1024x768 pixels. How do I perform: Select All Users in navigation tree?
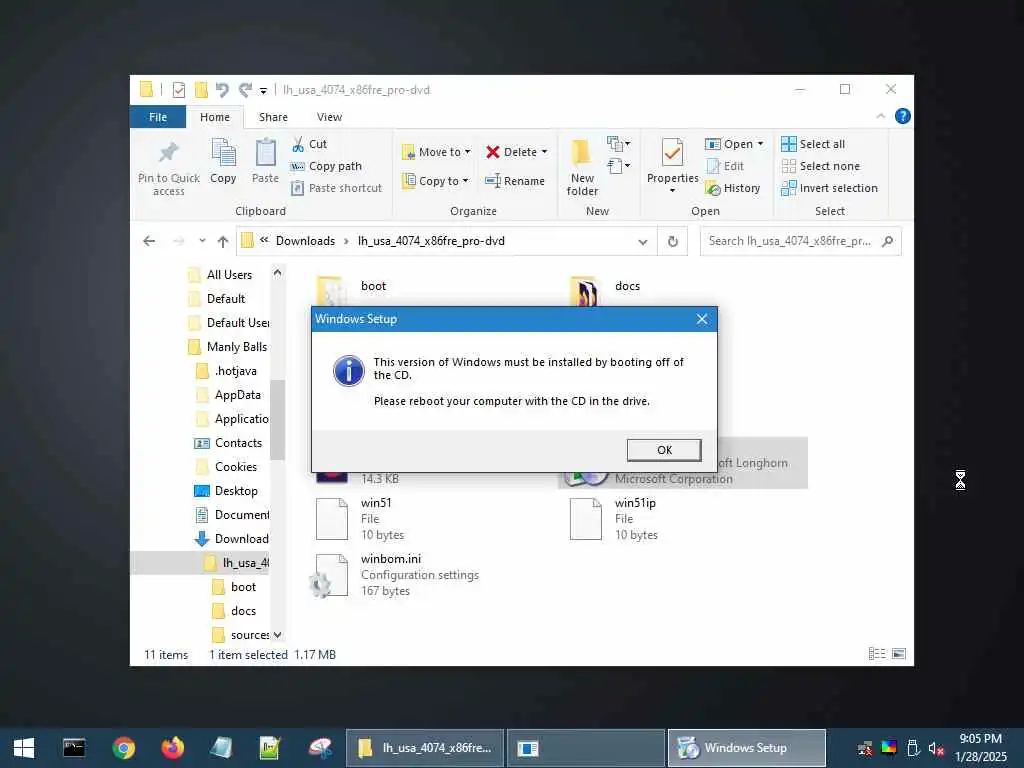click(x=229, y=275)
